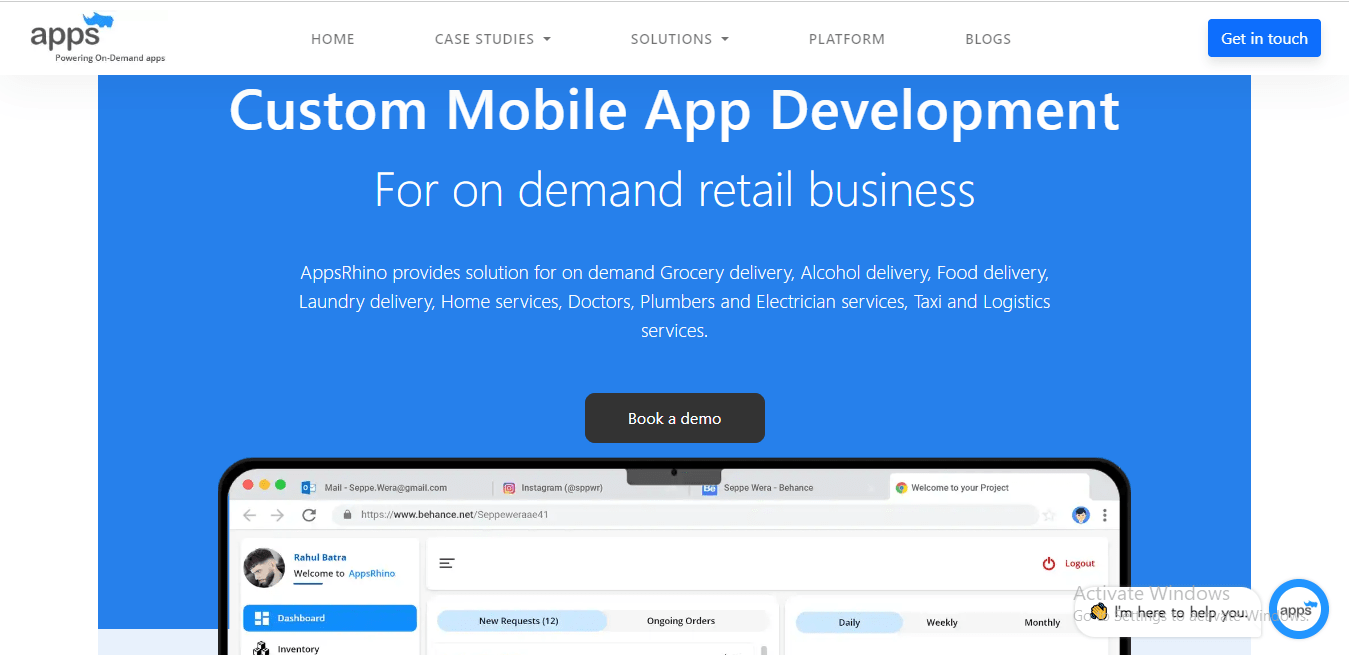
Task: Expand the CASE STUDIES dropdown
Action: tap(492, 39)
